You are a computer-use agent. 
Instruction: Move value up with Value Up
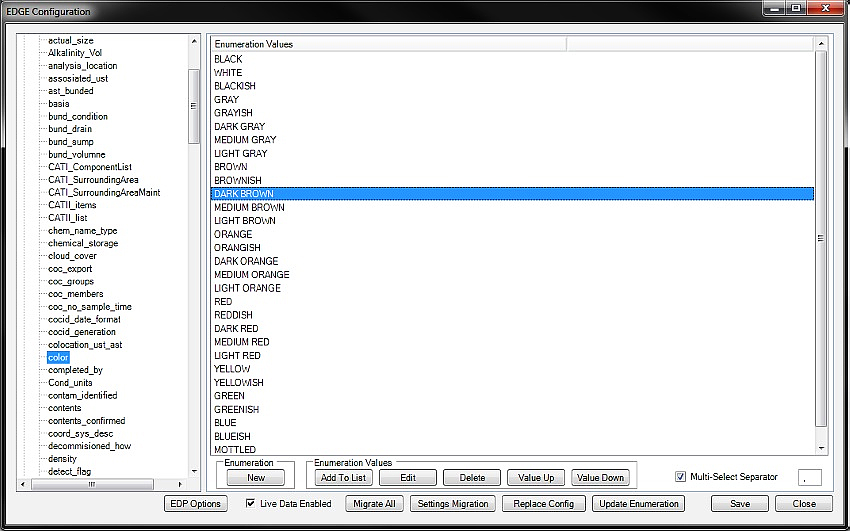pos(536,478)
